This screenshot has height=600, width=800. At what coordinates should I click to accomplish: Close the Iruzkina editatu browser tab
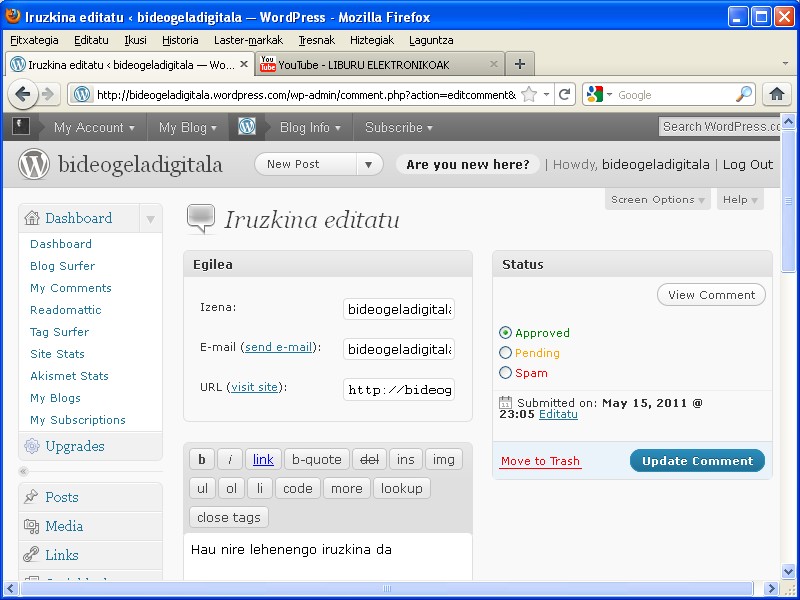(x=244, y=64)
